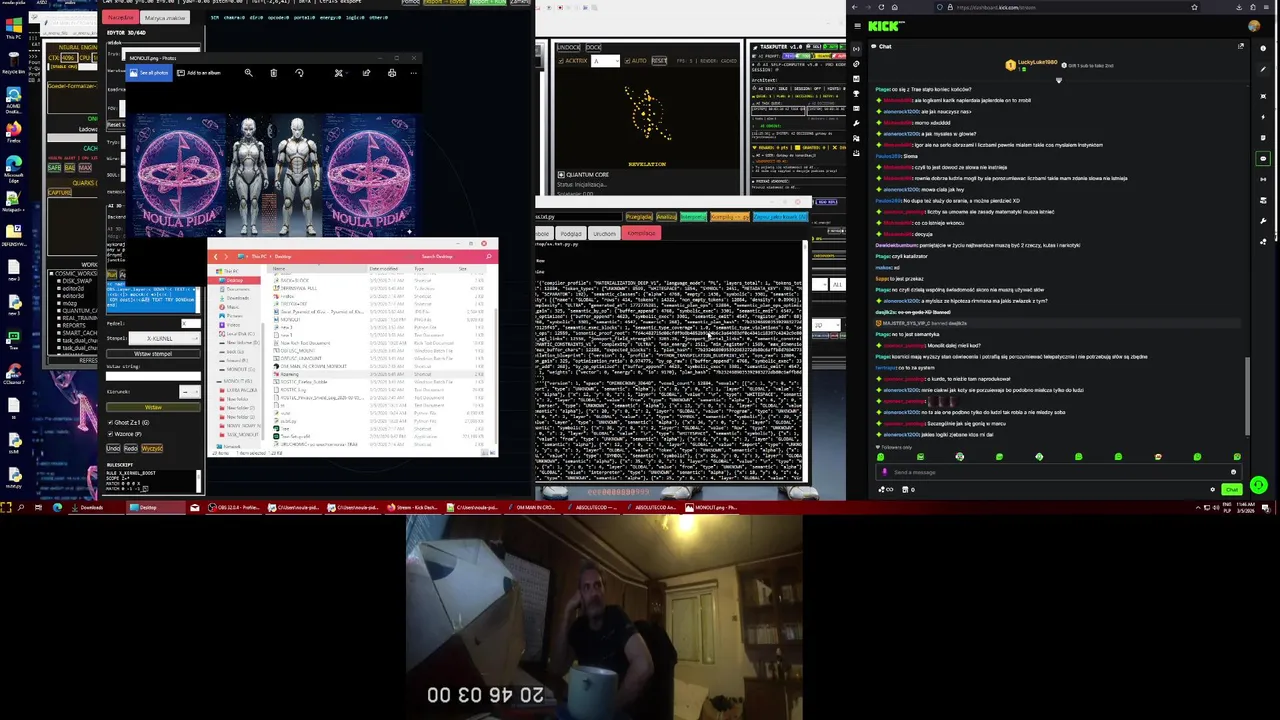
Task: Analizuj button
Action: pos(666,217)
